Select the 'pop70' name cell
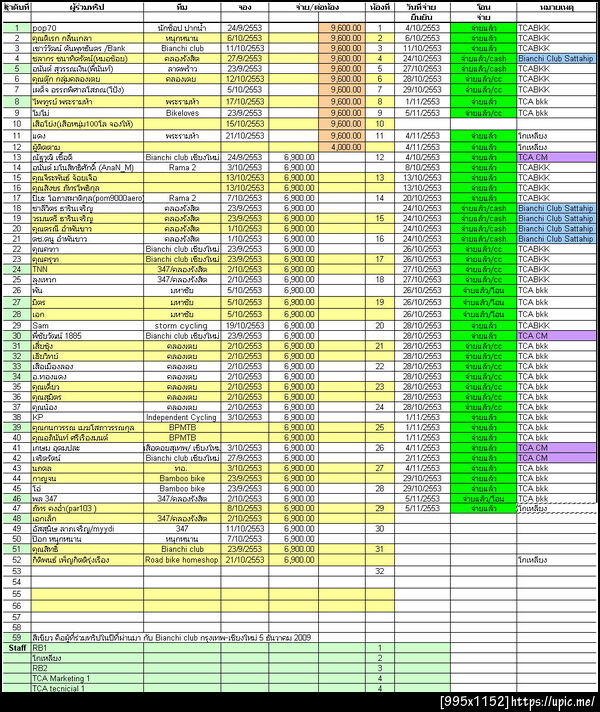The image size is (600, 712). tap(87, 28)
